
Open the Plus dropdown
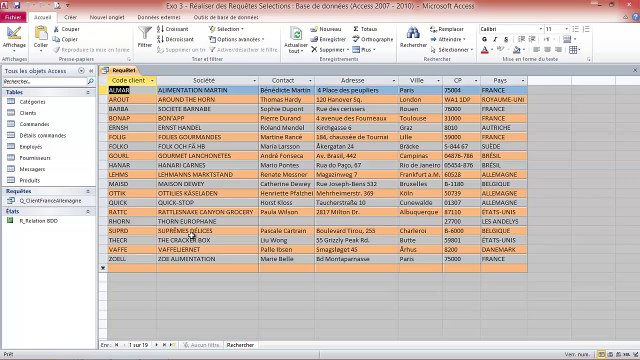click(x=364, y=49)
